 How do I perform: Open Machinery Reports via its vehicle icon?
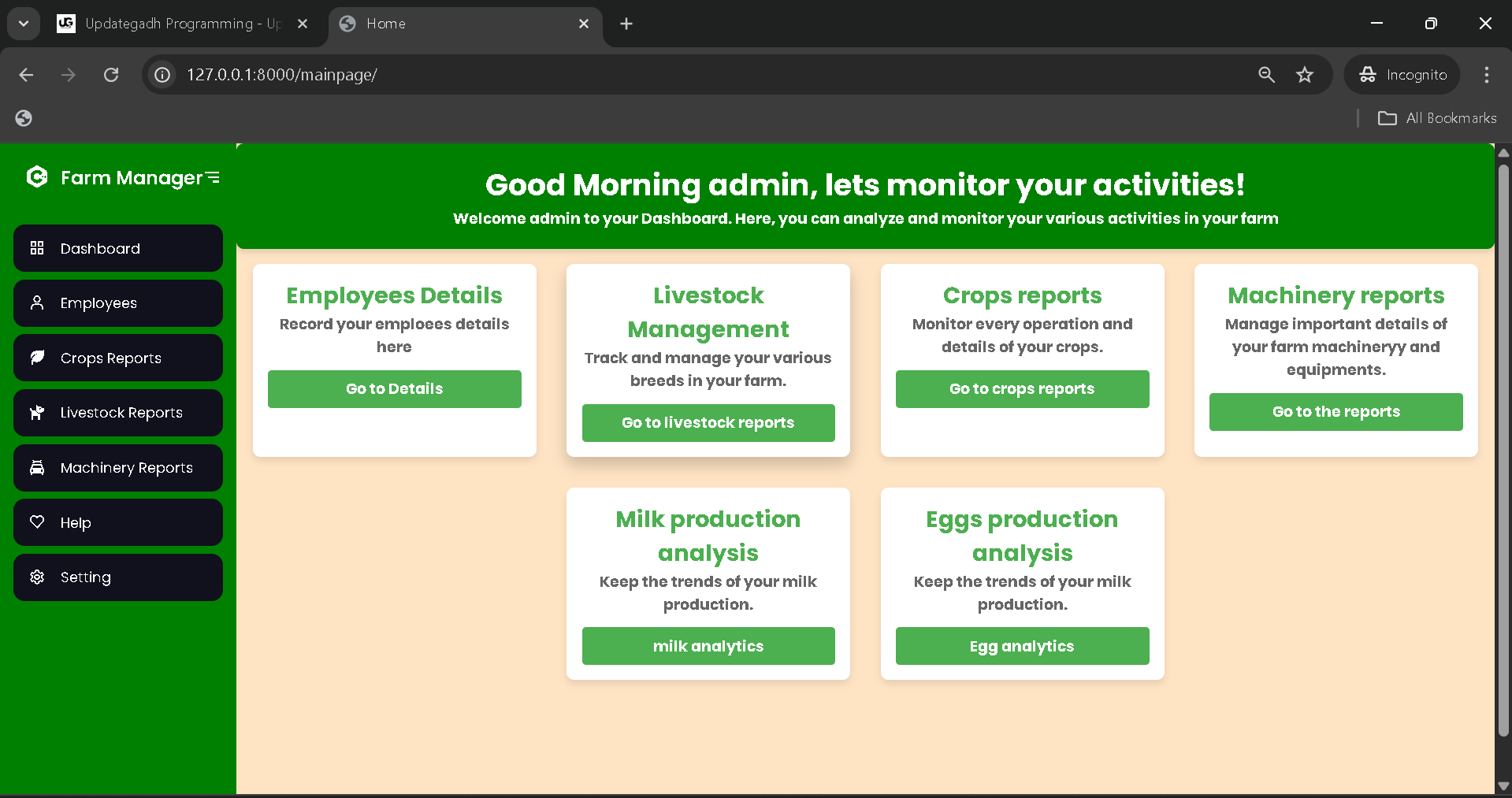(37, 467)
